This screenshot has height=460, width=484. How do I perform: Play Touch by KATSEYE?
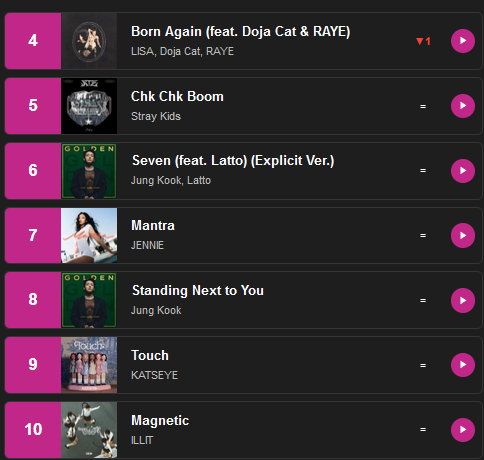[x=463, y=365]
